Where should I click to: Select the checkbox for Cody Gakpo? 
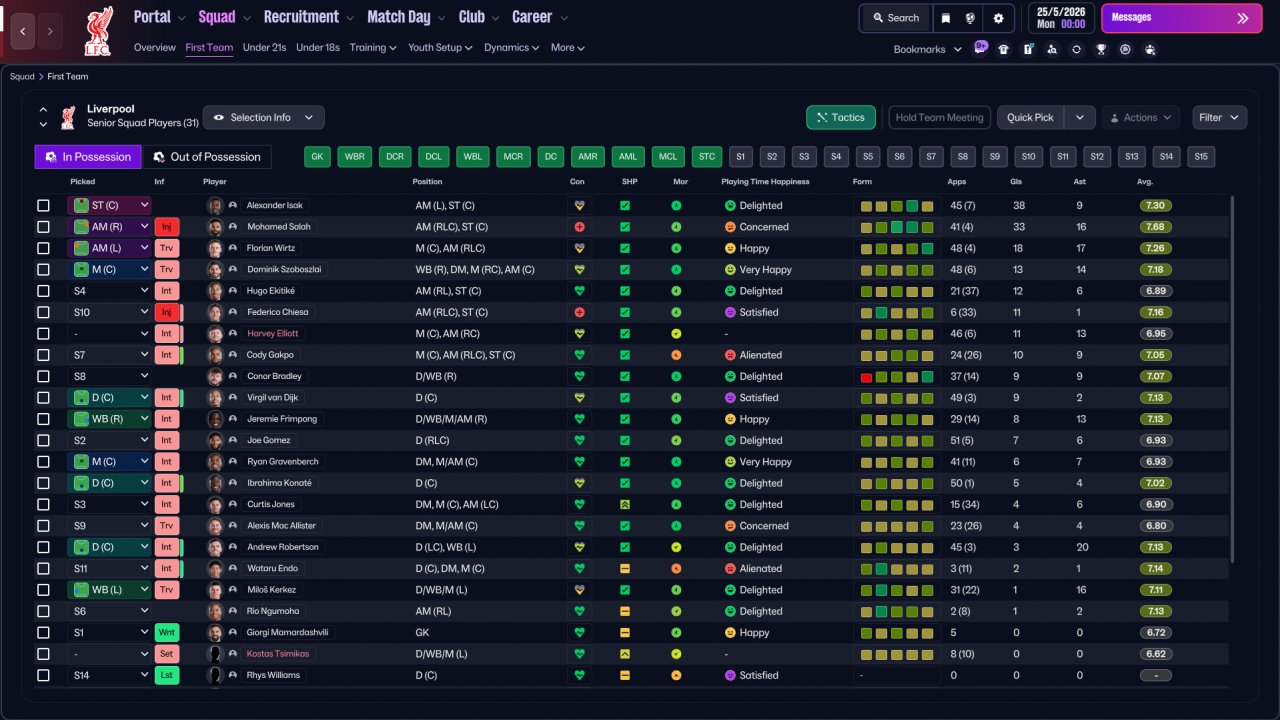pyautogui.click(x=43, y=355)
